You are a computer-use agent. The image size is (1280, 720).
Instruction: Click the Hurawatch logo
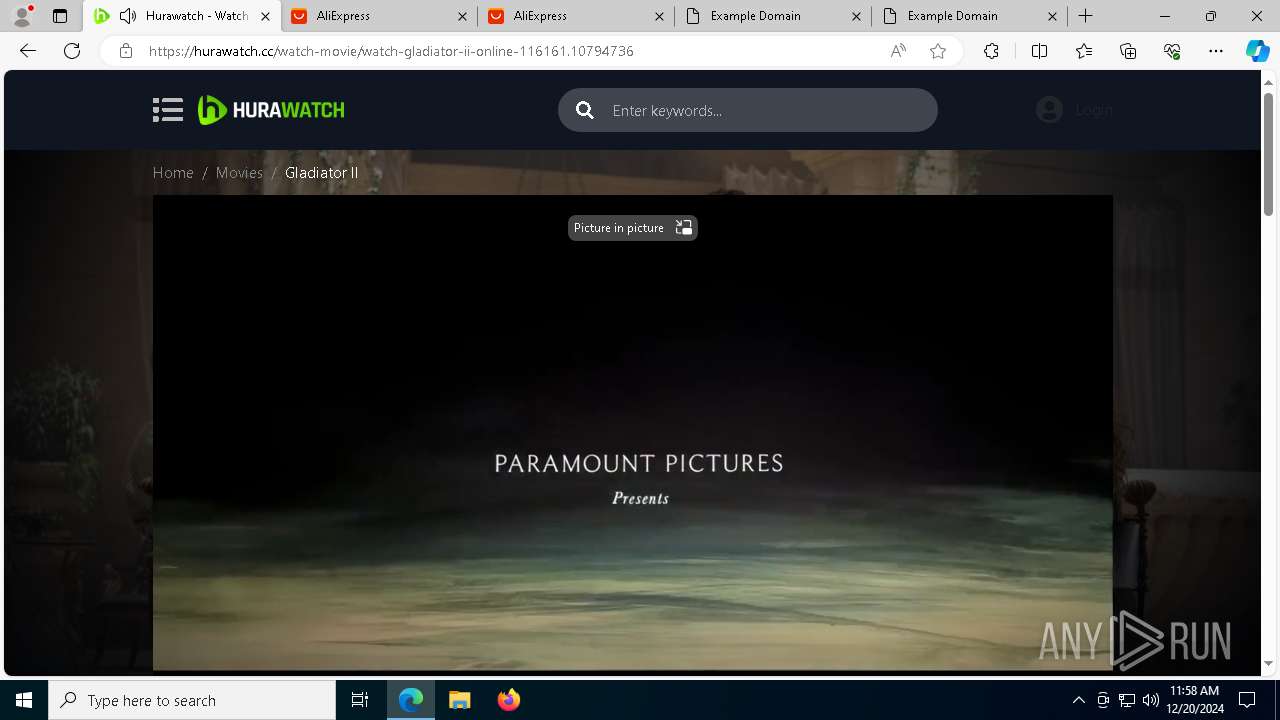pos(271,110)
